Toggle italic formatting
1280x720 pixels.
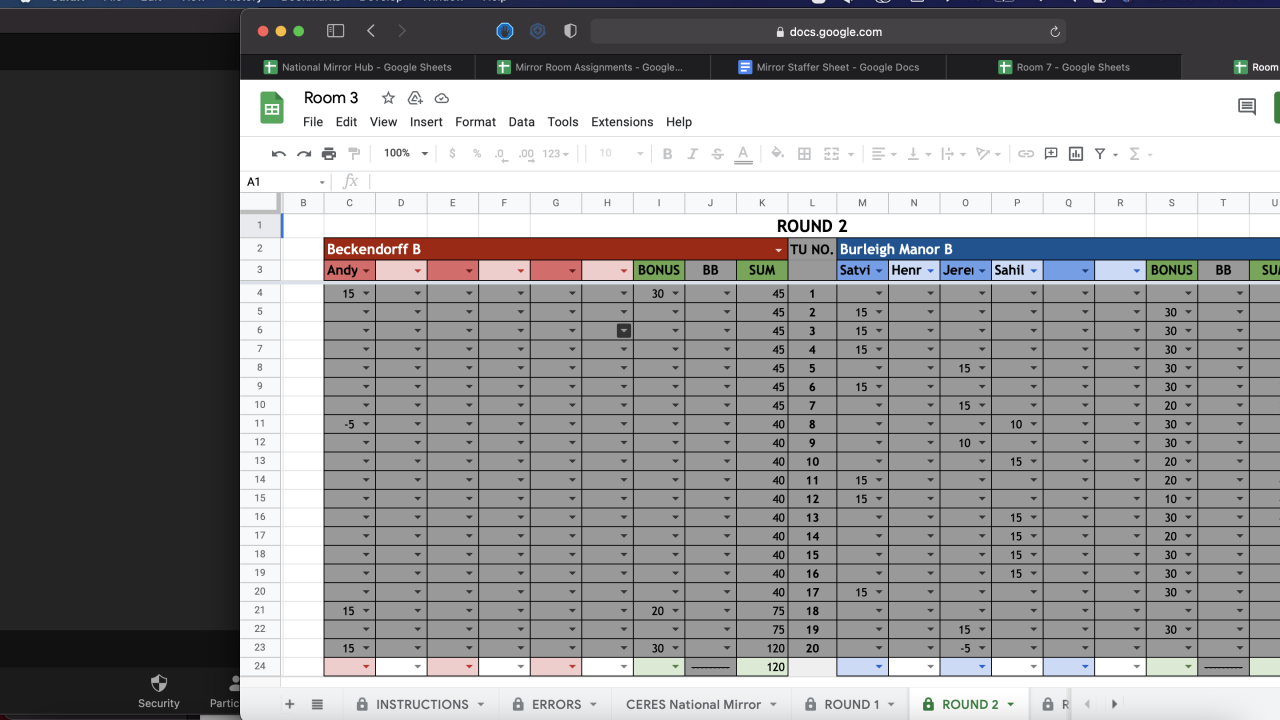692,154
